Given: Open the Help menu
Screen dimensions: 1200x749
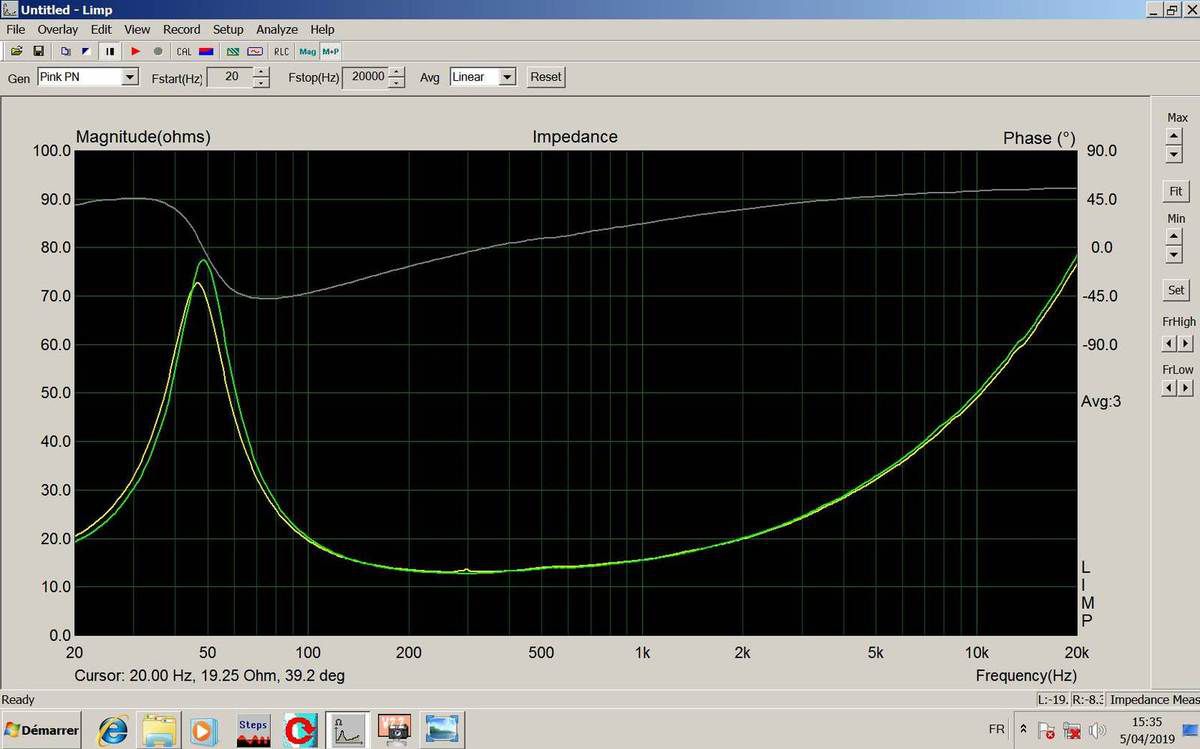Looking at the screenshot, I should pyautogui.click(x=322, y=30).
